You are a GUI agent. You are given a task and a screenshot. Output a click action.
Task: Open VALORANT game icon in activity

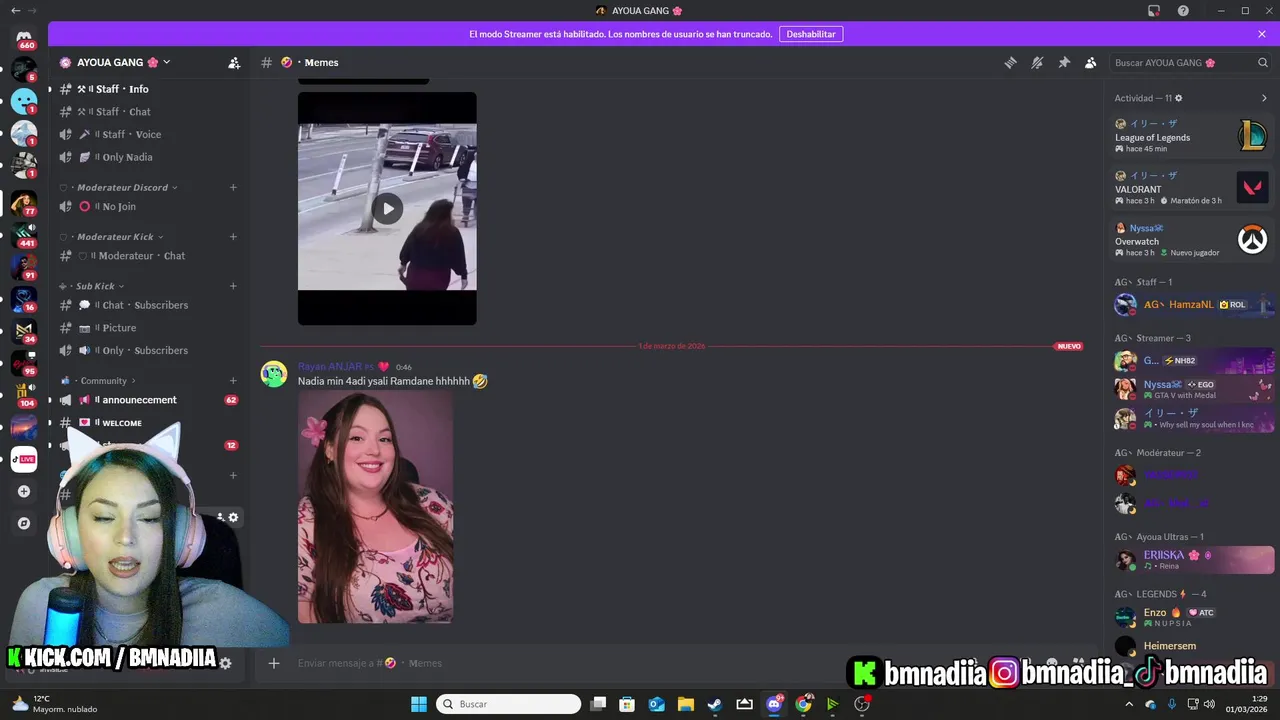click(1252, 187)
